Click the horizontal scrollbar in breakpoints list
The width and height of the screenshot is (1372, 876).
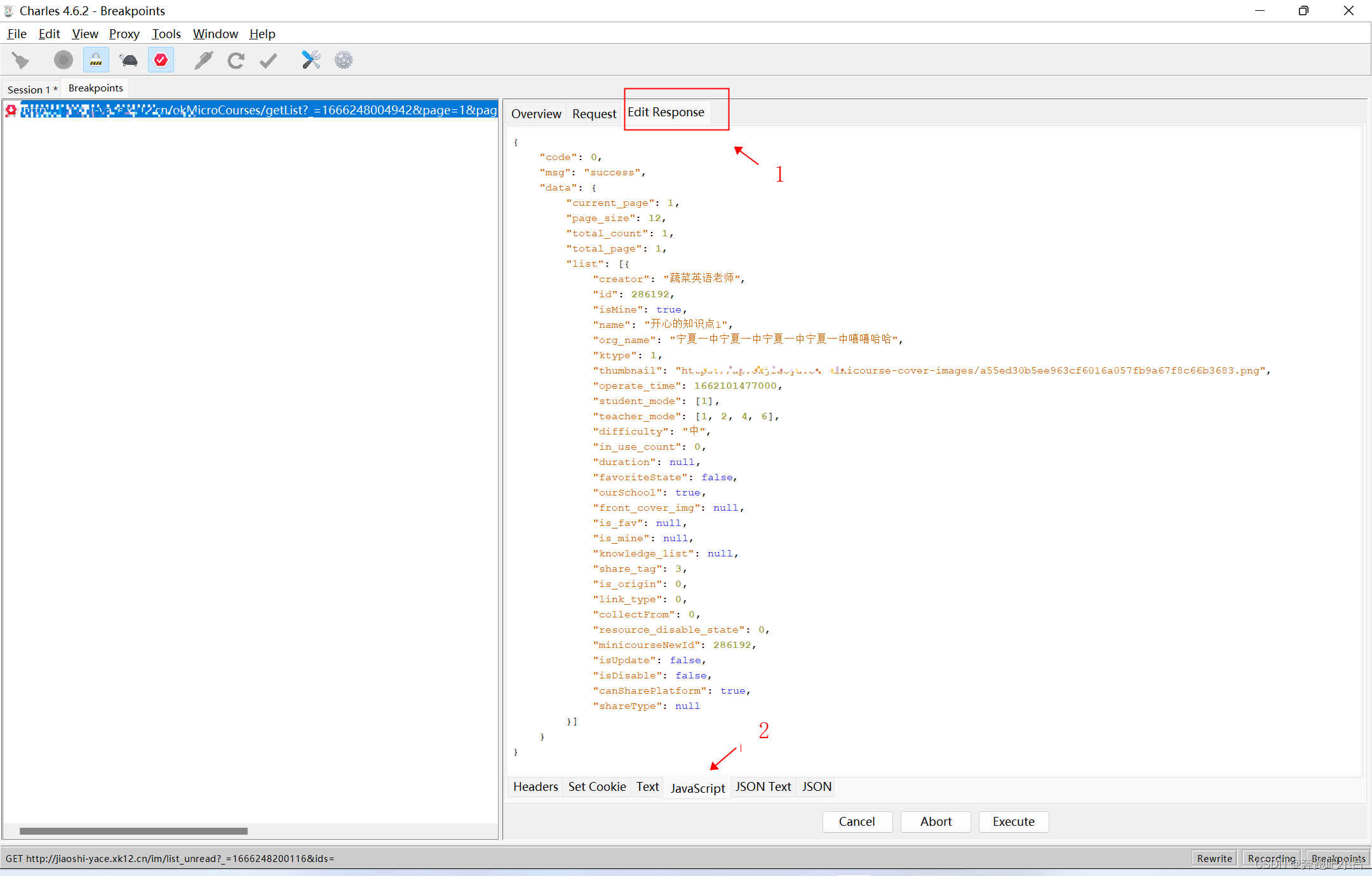pyautogui.click(x=133, y=831)
